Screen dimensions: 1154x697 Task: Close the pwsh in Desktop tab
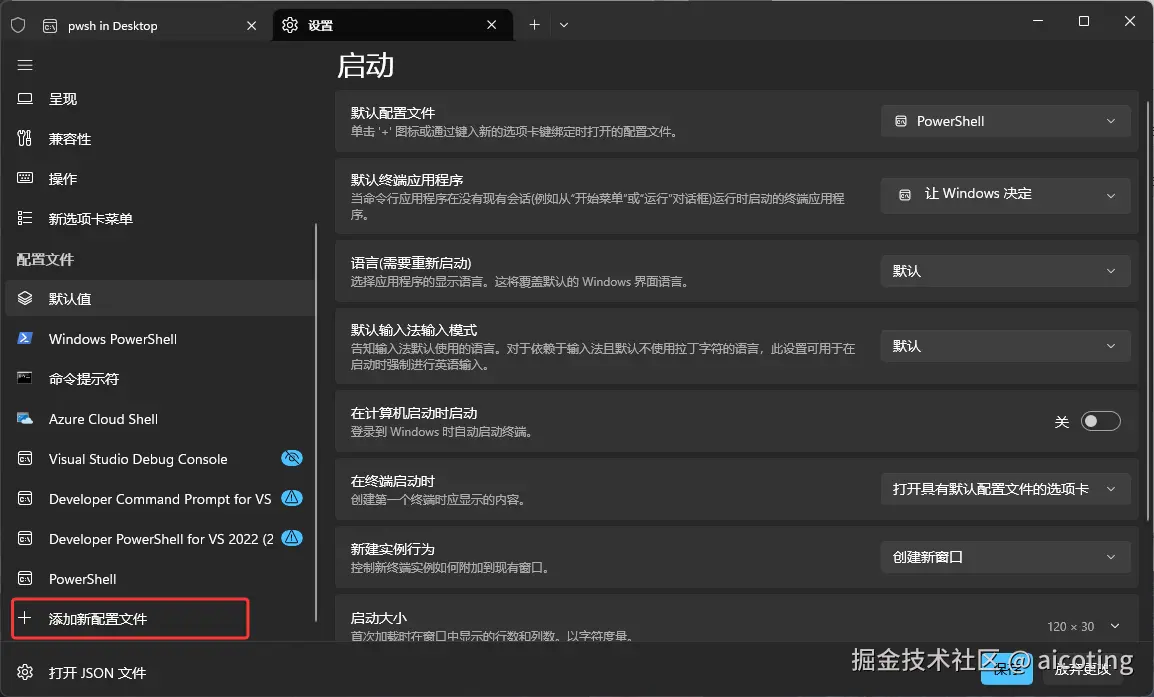tap(252, 26)
